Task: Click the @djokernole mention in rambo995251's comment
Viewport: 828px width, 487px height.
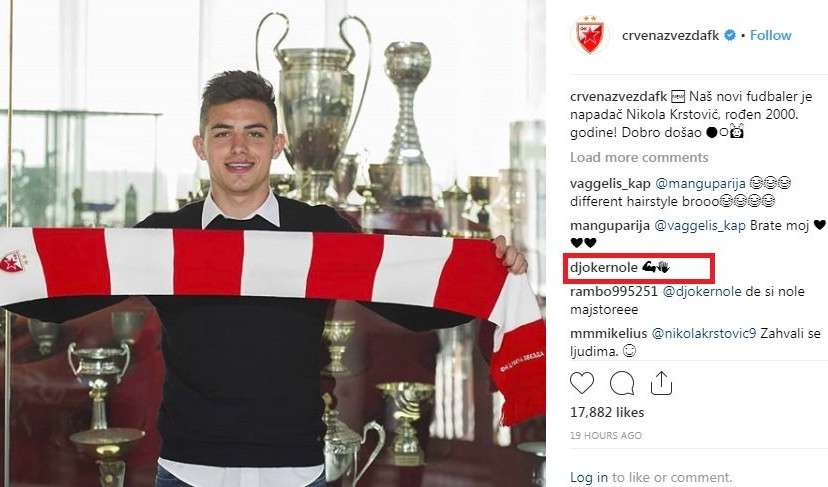Action: pos(701,292)
